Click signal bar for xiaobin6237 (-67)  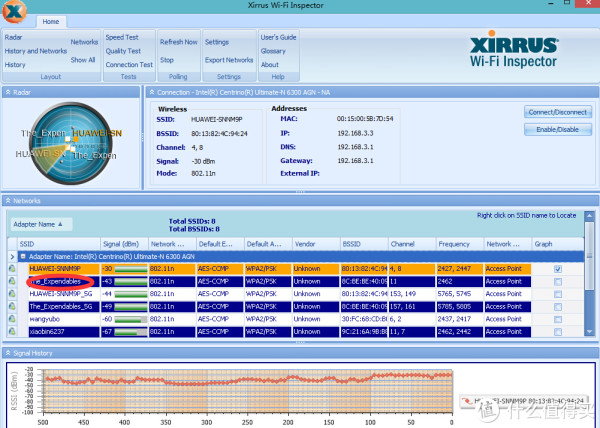point(130,332)
